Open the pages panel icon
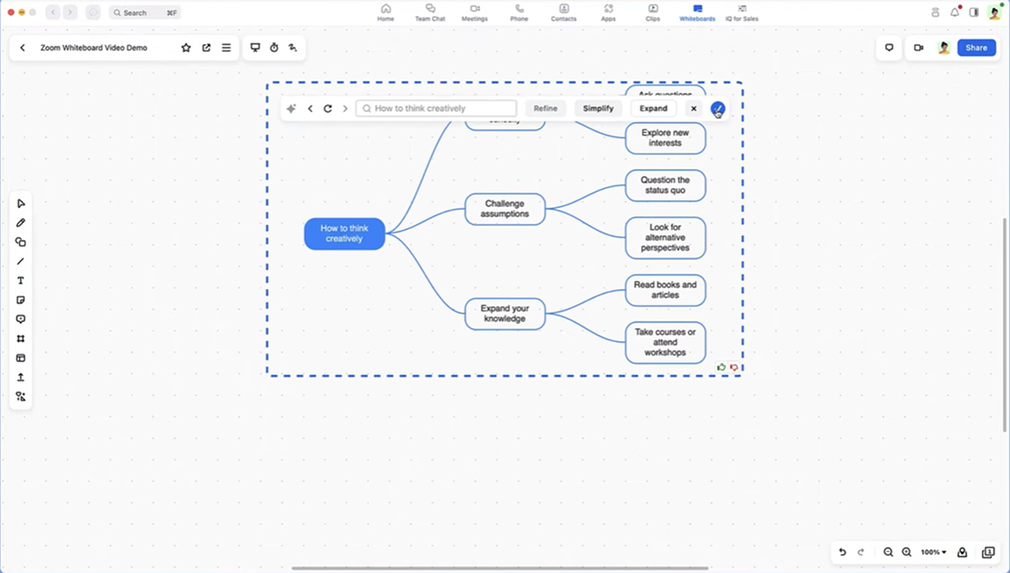The height and width of the screenshot is (573, 1010). 988,552
